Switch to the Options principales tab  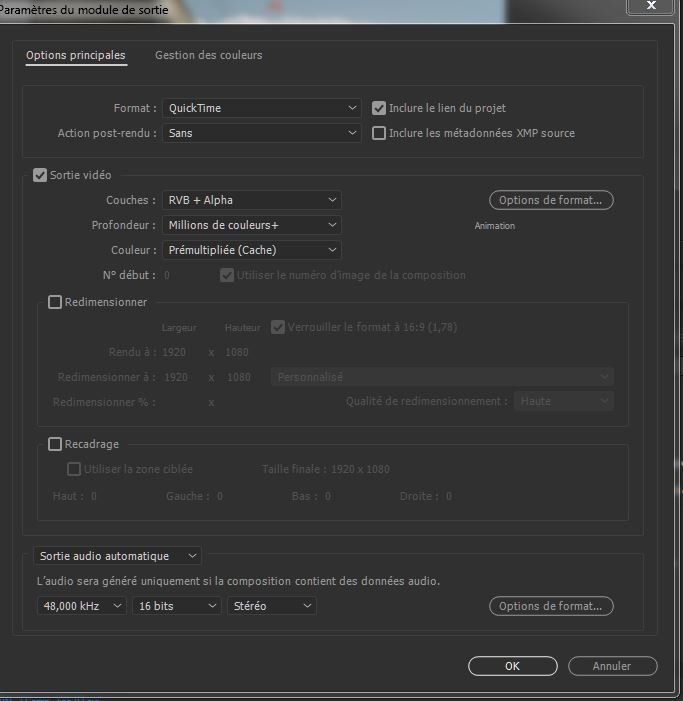click(76, 55)
